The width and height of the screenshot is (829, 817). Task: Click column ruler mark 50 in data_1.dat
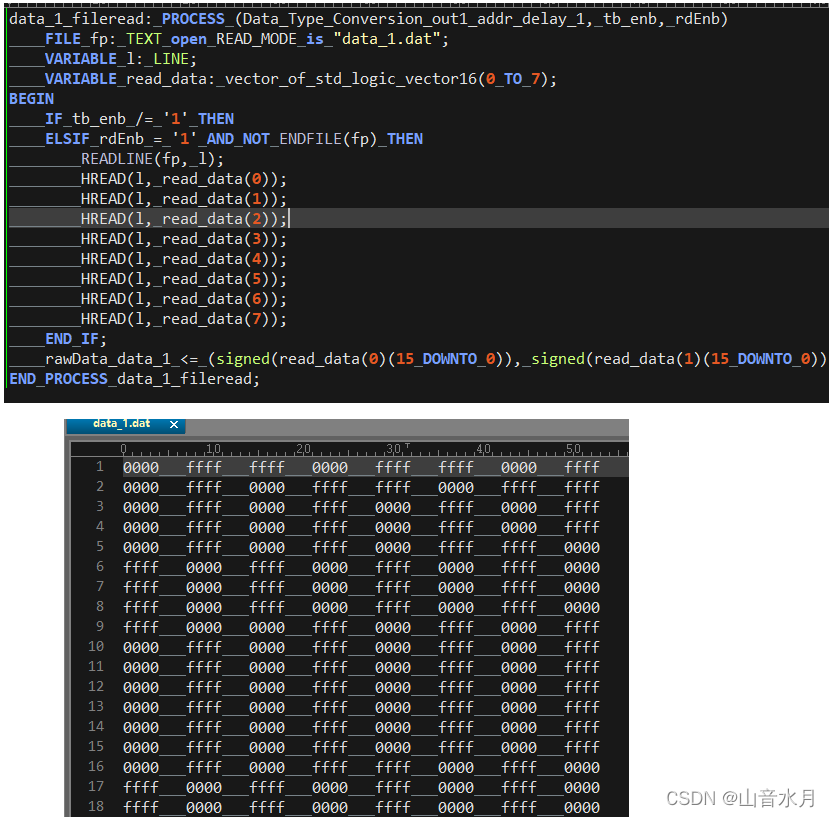(x=573, y=449)
